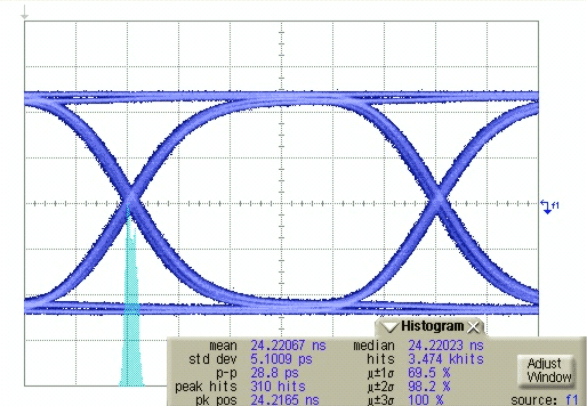Click the μ±3σ value 100 %
This screenshot has width=587, height=406.
coord(426,400)
